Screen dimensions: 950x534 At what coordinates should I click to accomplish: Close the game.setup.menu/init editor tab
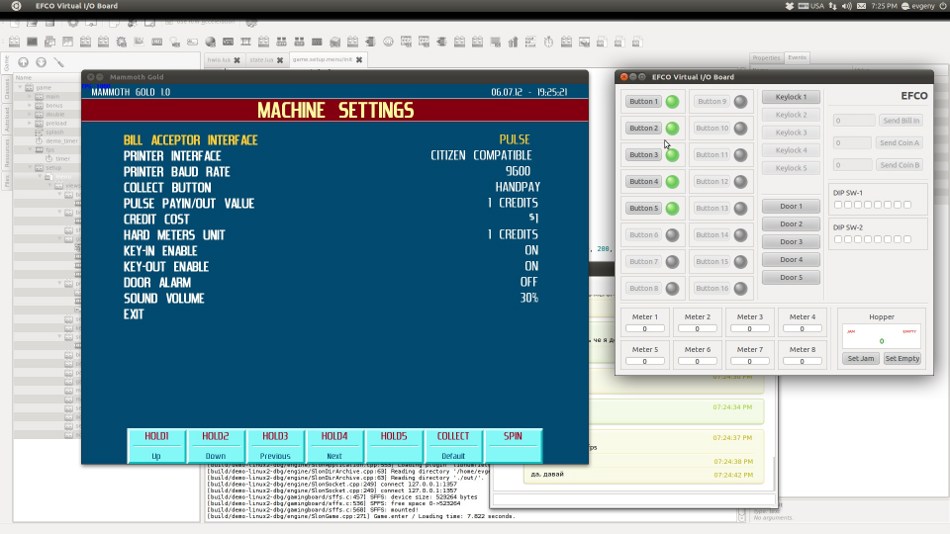click(x=359, y=59)
